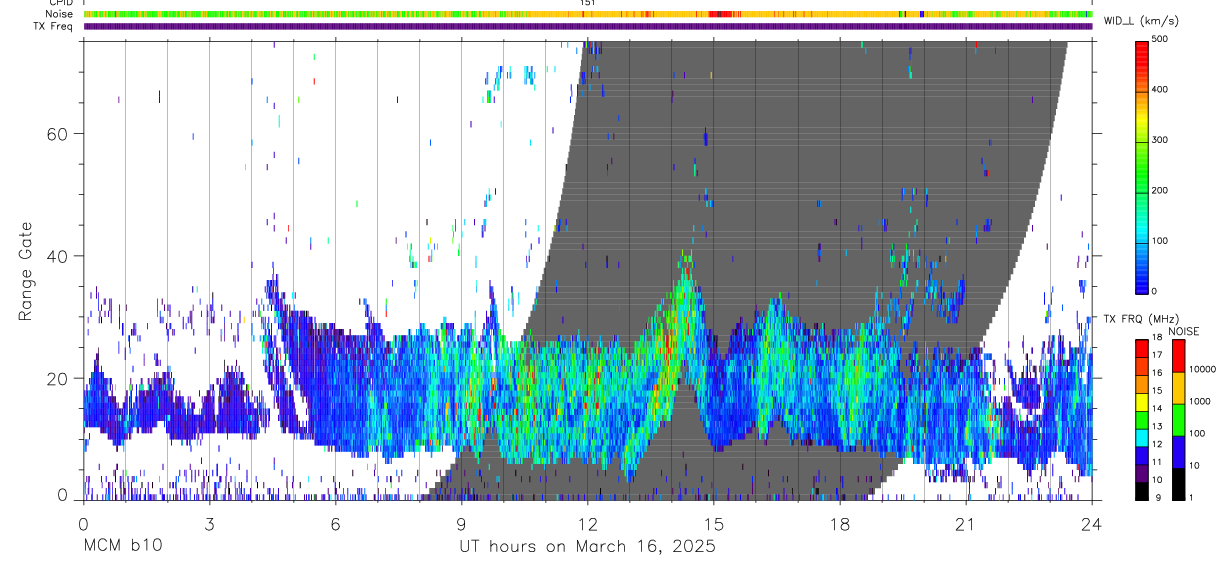Click the CPID value '151'
The width and height of the screenshot is (1228, 567).
(588, 3)
